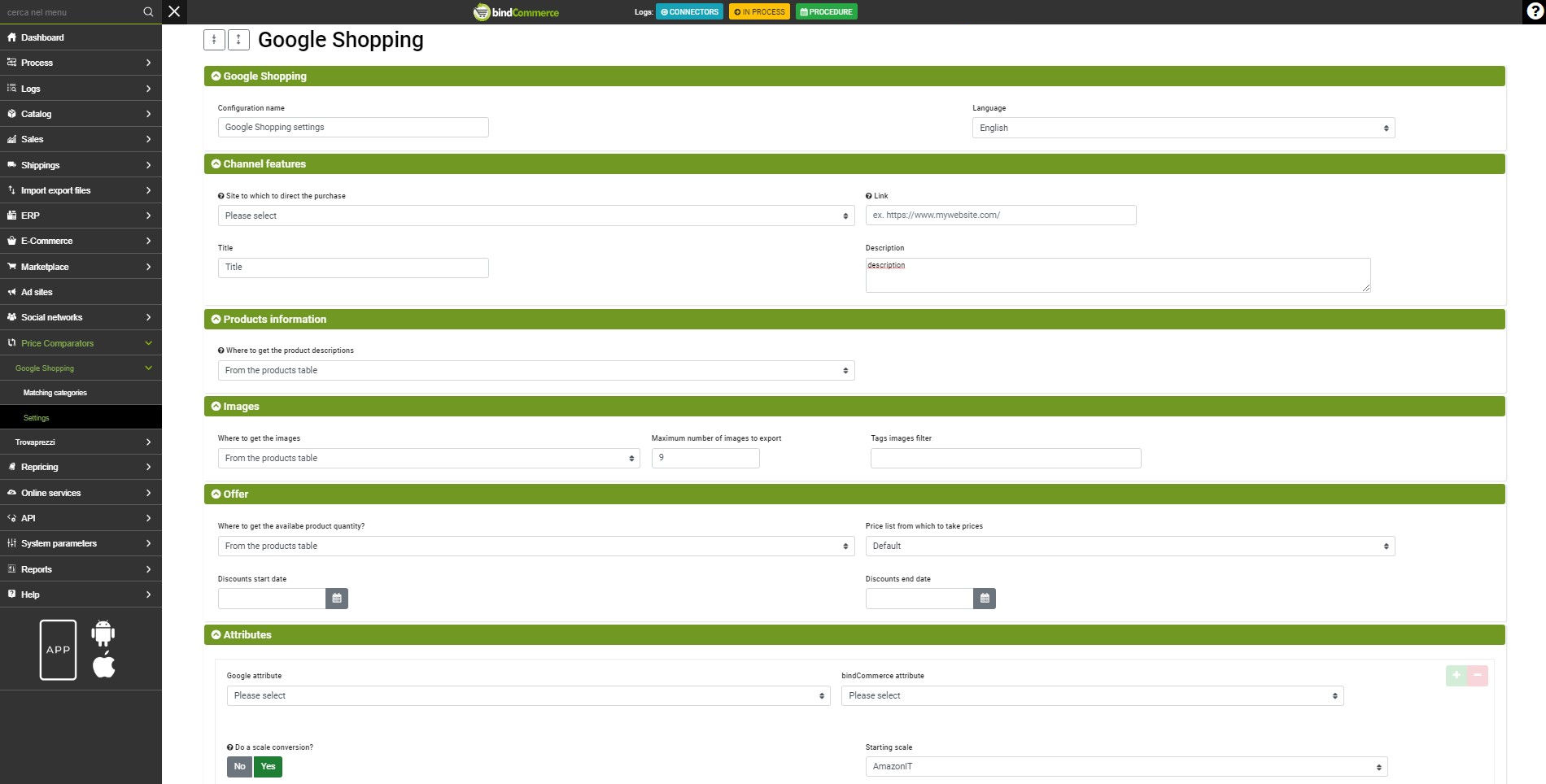The image size is (1546, 784).
Task: Click the IN PROCESS logs button
Action: pos(759,12)
